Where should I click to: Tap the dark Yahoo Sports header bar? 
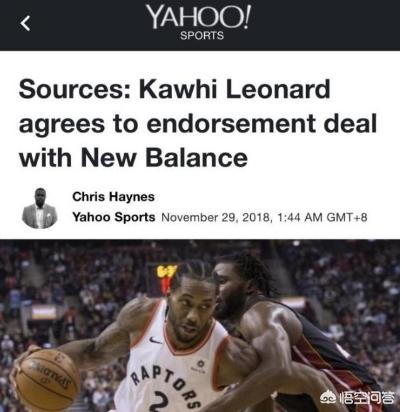[200, 25]
